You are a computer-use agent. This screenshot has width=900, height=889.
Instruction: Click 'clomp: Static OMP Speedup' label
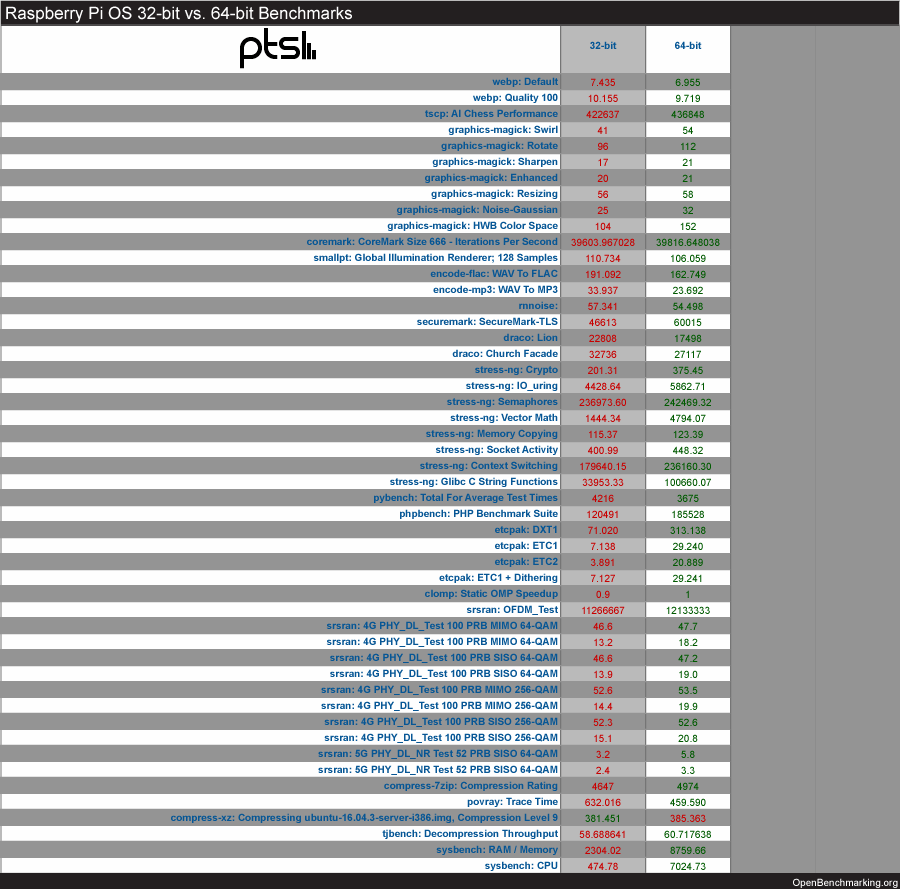491,594
